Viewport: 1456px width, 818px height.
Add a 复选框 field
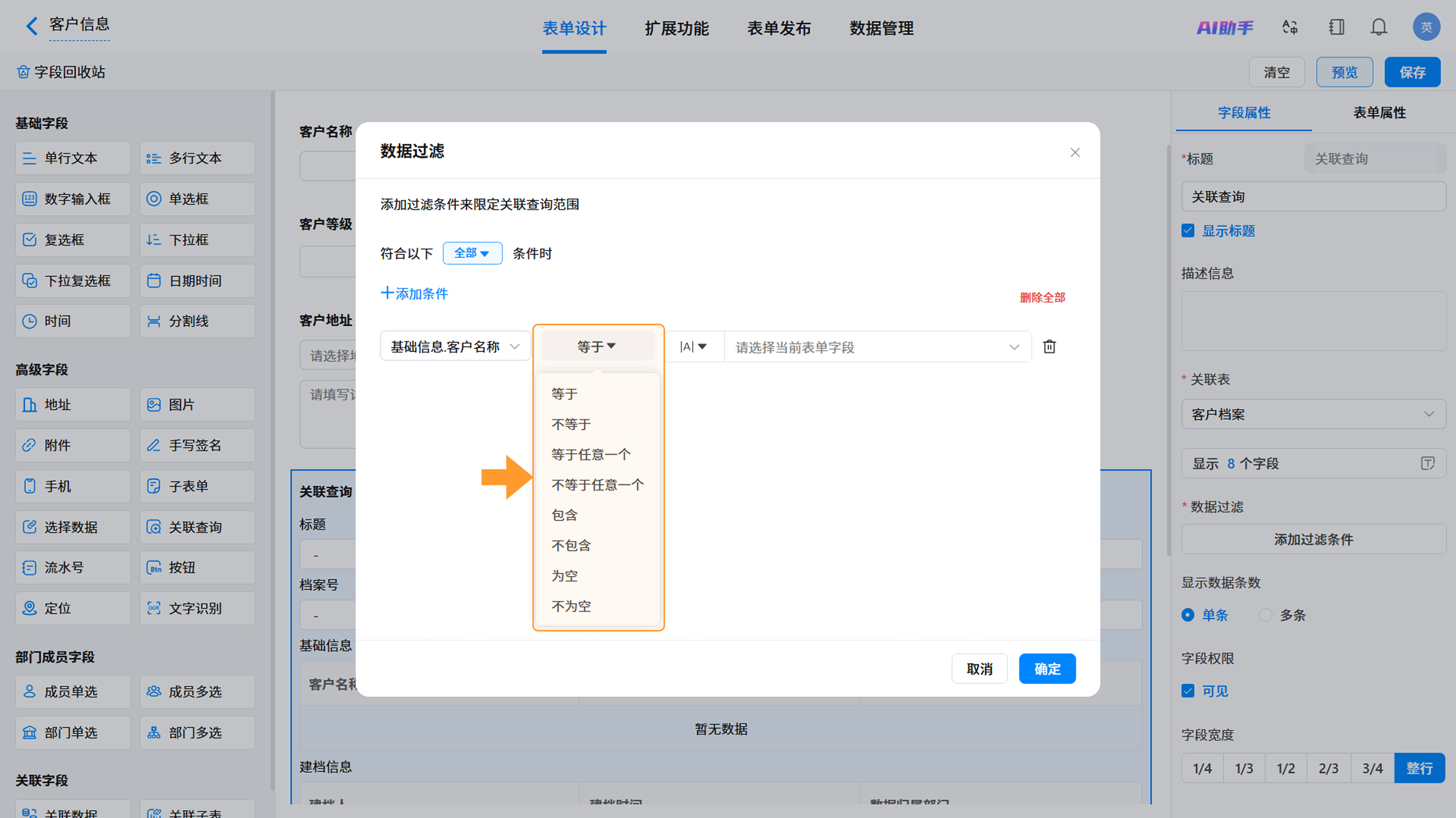(x=73, y=240)
